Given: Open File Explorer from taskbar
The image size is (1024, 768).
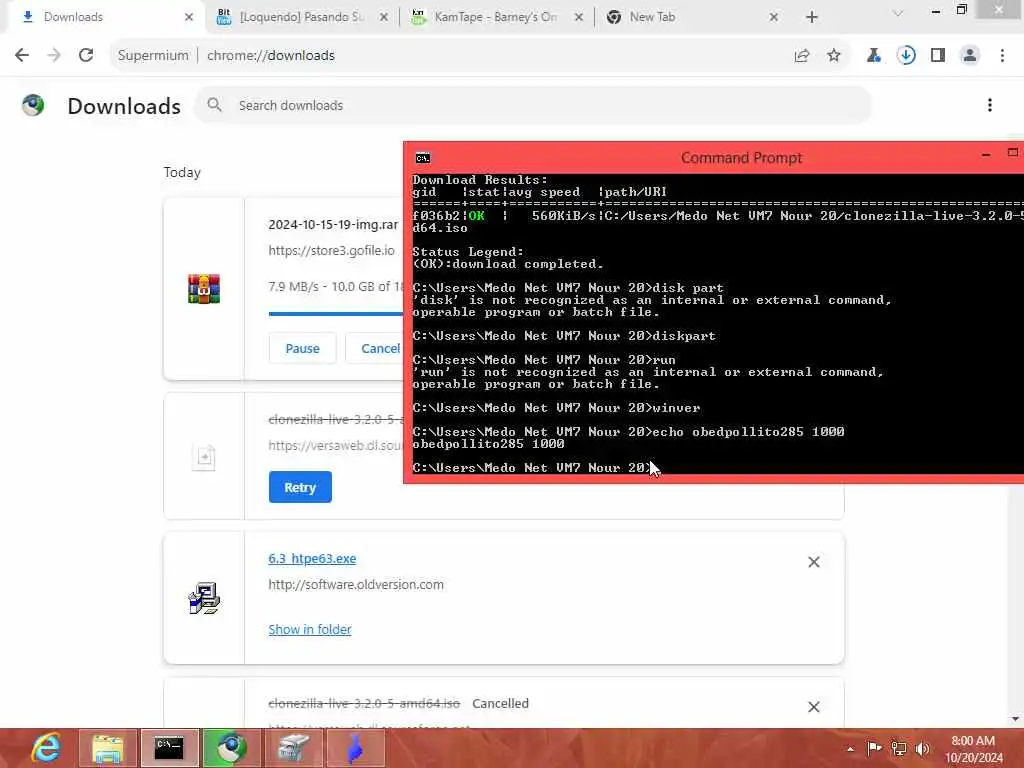Looking at the screenshot, I should click(108, 748).
